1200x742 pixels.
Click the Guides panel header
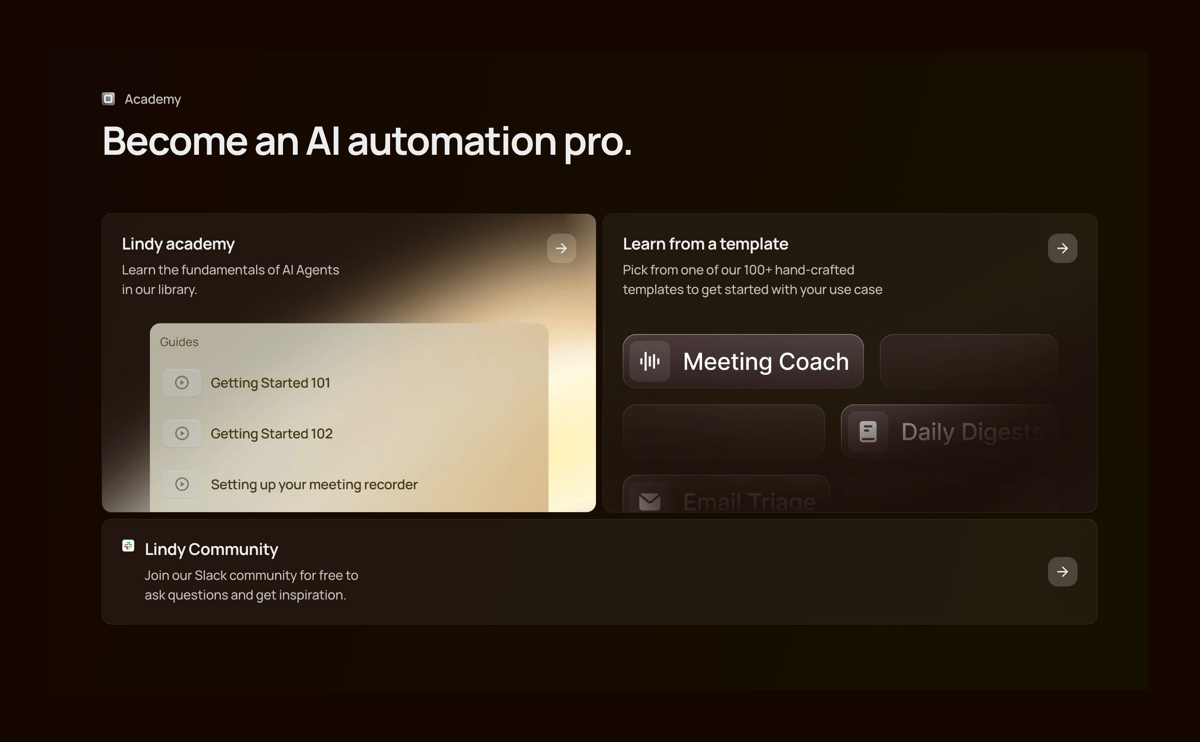tap(178, 341)
